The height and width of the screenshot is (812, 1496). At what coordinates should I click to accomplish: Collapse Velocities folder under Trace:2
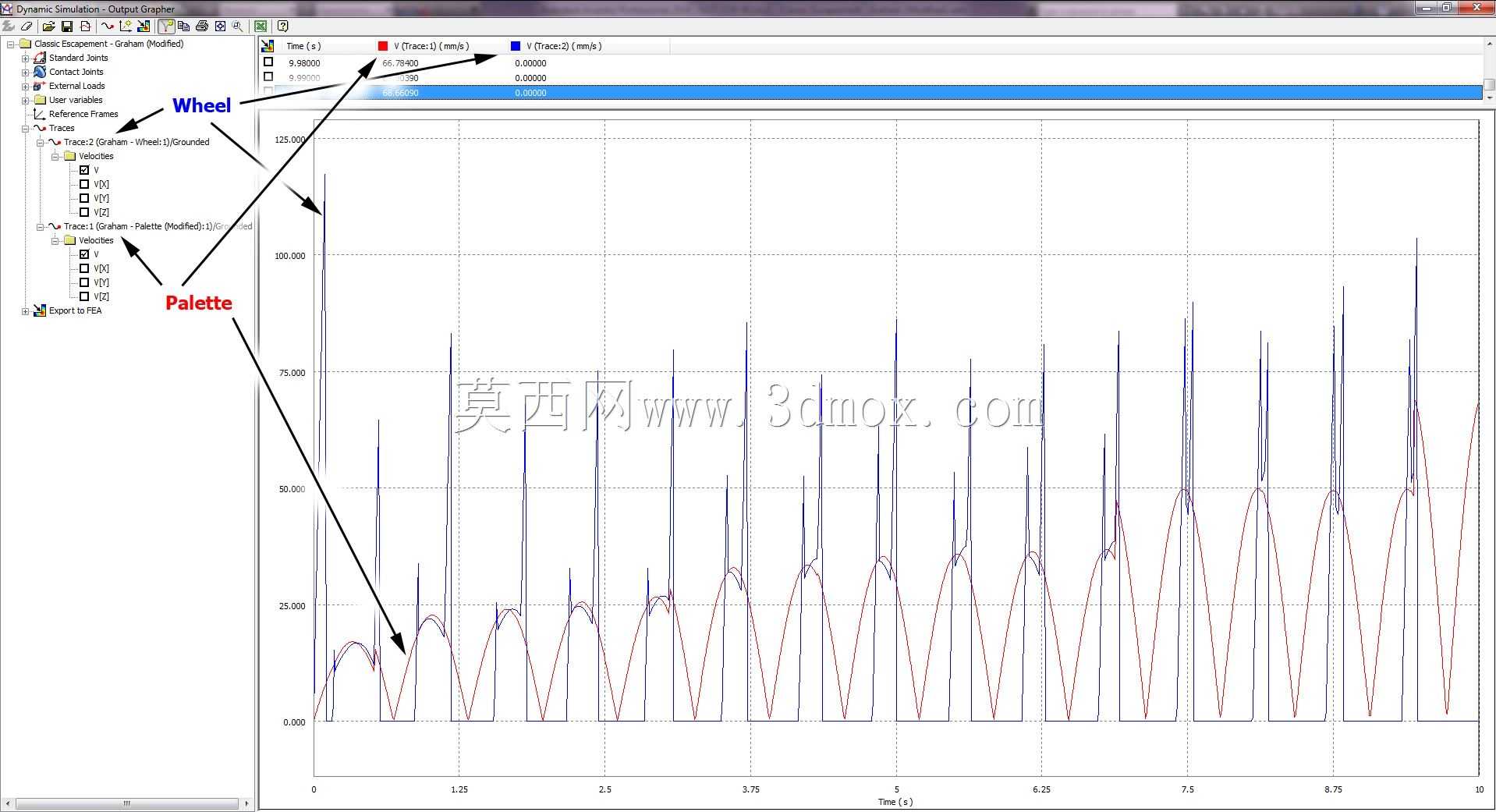(55, 156)
